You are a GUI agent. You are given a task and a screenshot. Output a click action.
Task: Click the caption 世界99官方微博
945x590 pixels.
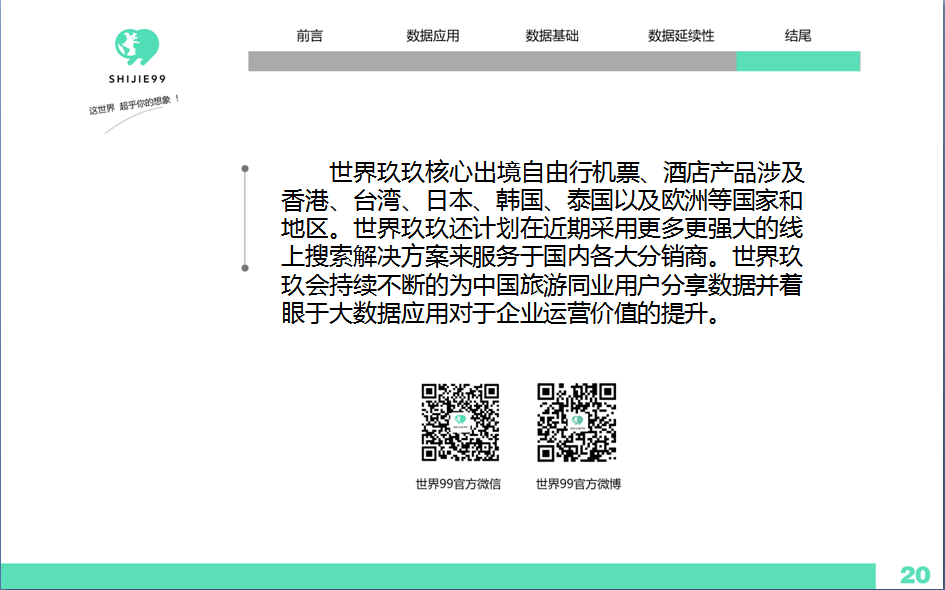[578, 484]
